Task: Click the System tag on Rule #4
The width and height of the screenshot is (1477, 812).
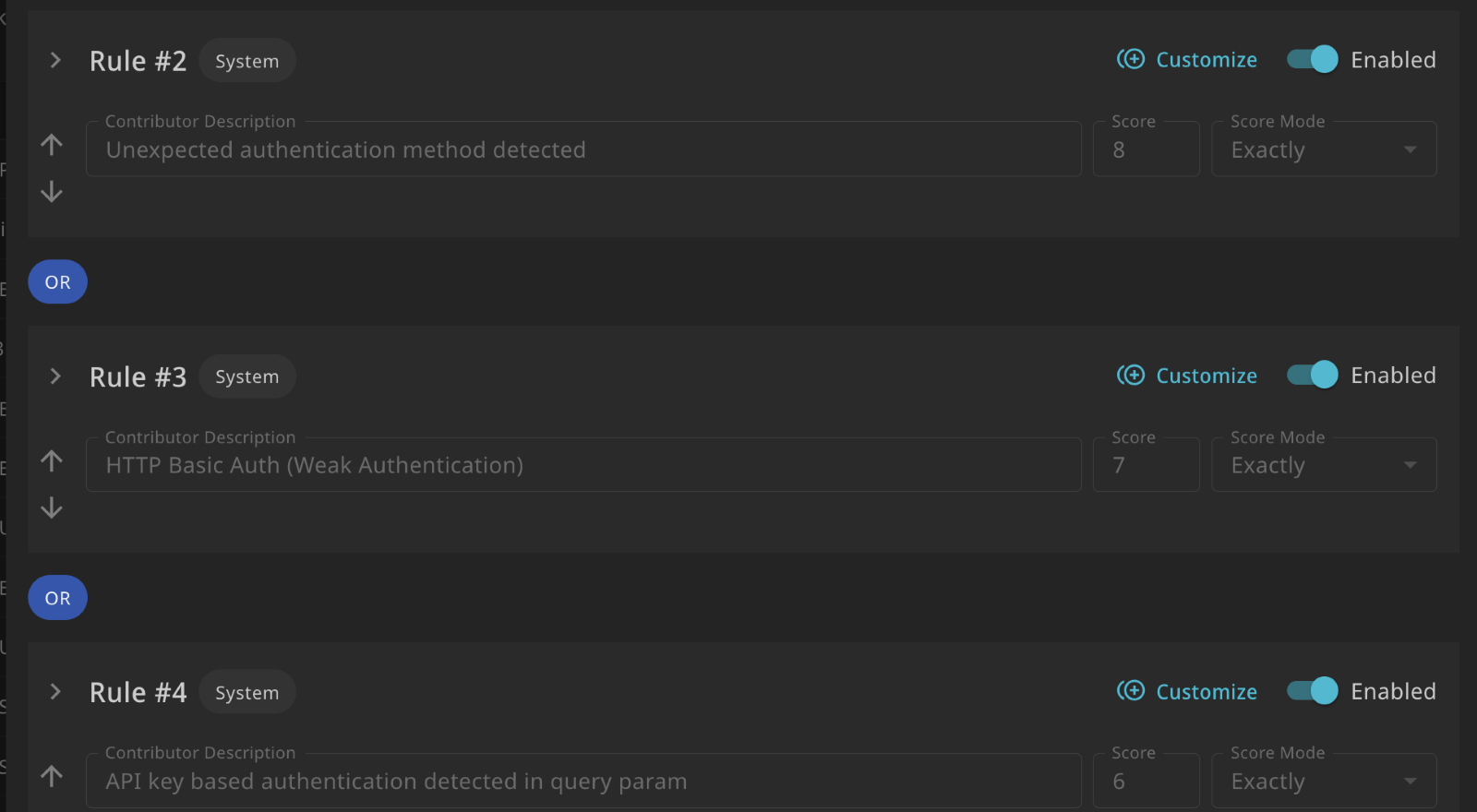Action: click(x=247, y=692)
